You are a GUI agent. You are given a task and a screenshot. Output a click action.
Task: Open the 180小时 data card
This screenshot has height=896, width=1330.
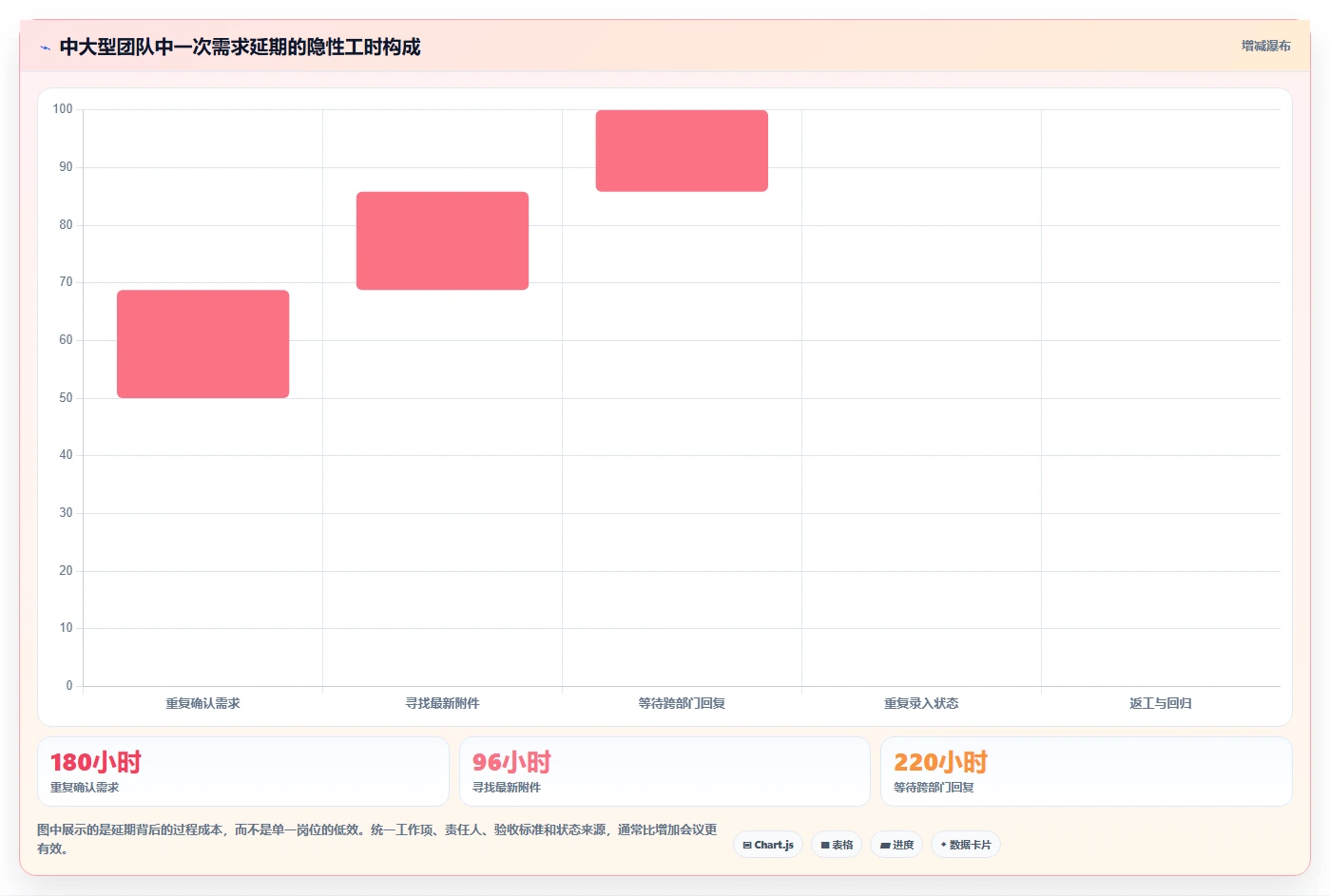pyautogui.click(x=242, y=772)
